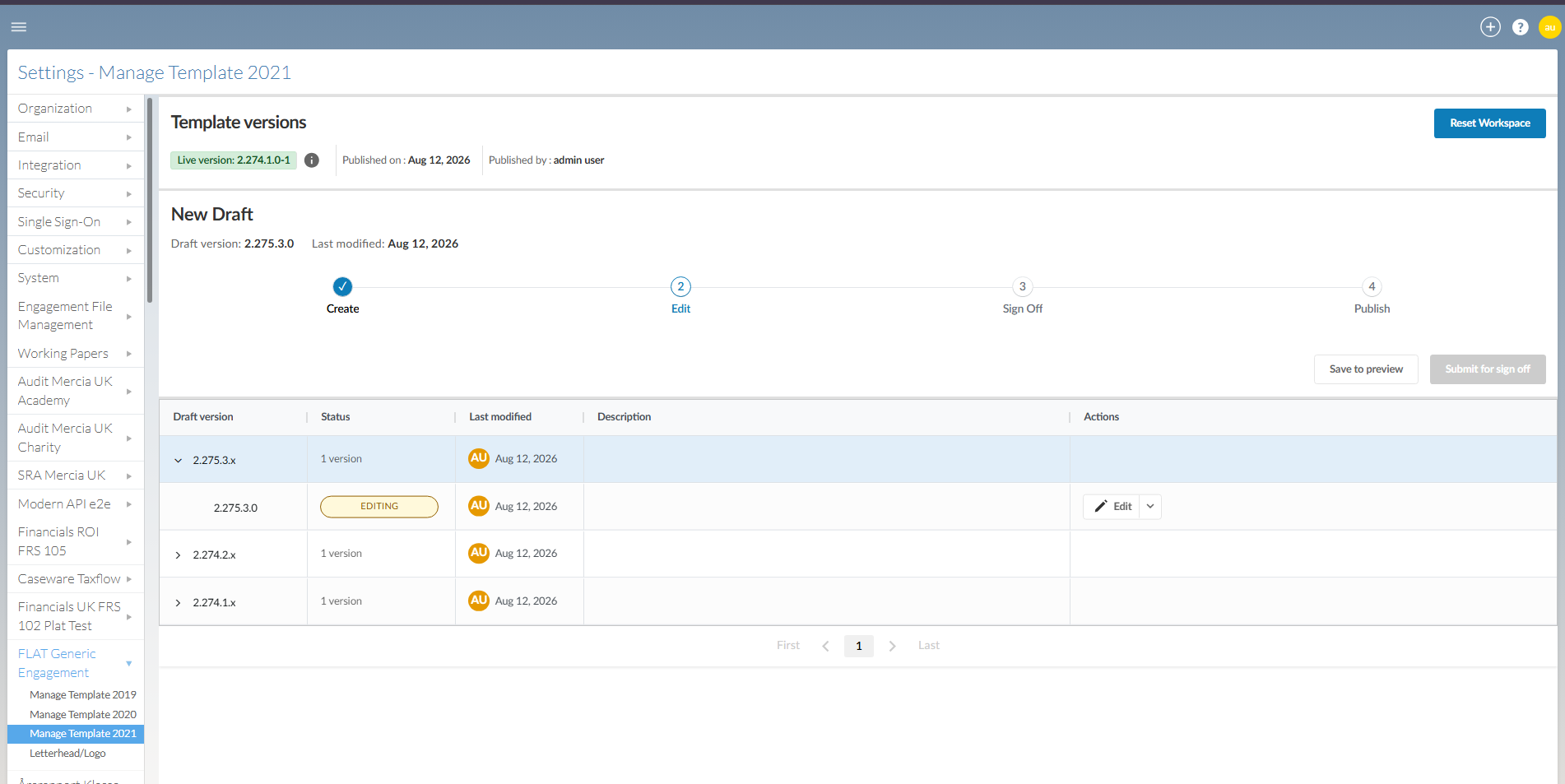Screen dimensions: 1565x784
Task: Go to Last page link
Action: (928, 646)
